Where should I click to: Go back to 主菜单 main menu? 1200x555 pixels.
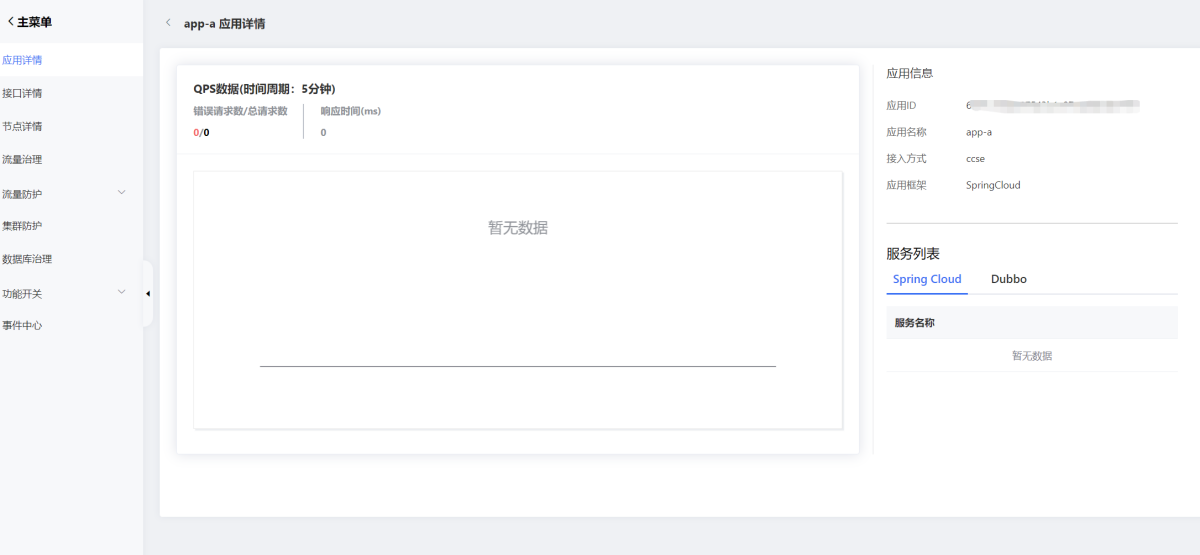[29, 21]
